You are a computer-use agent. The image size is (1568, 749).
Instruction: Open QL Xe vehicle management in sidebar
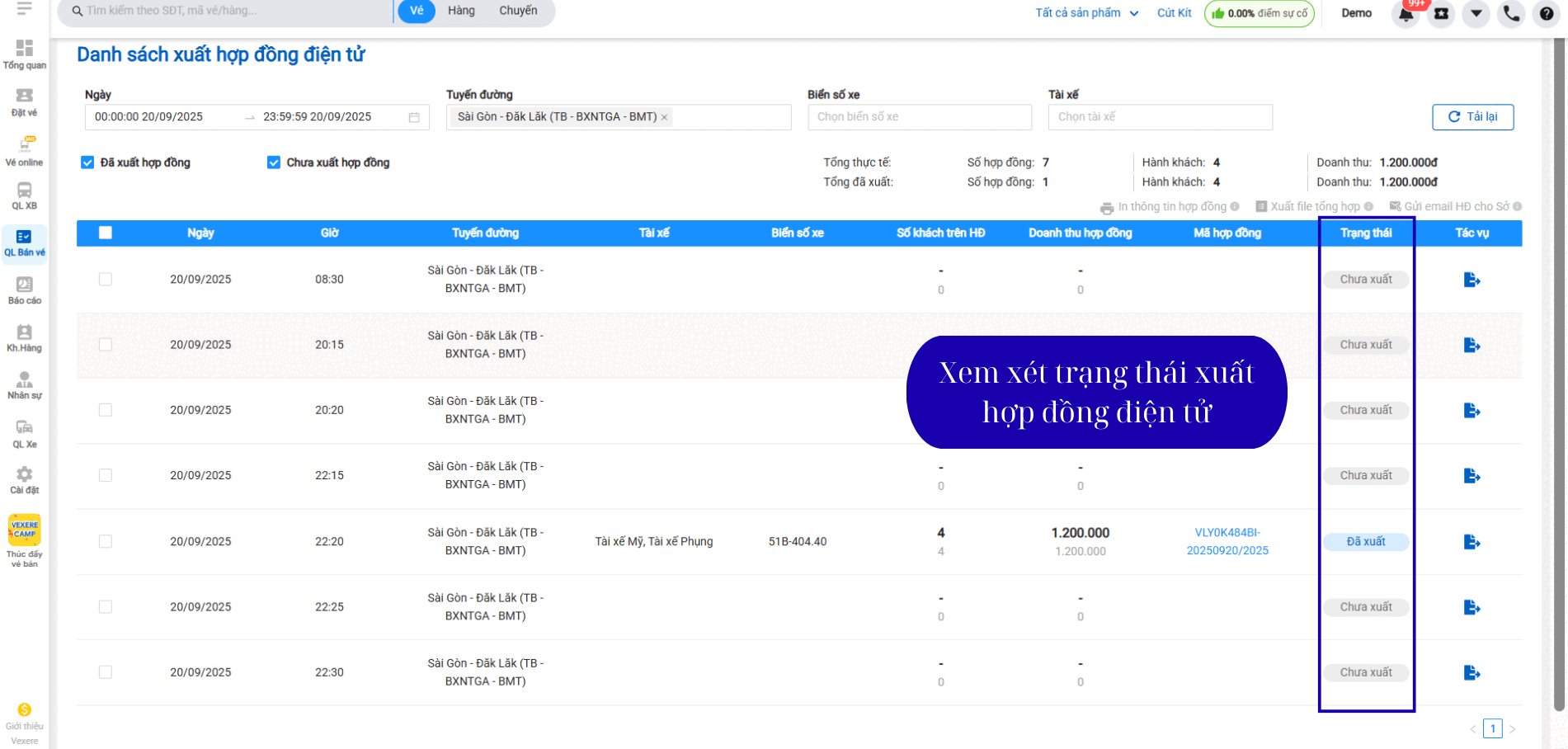[25, 432]
